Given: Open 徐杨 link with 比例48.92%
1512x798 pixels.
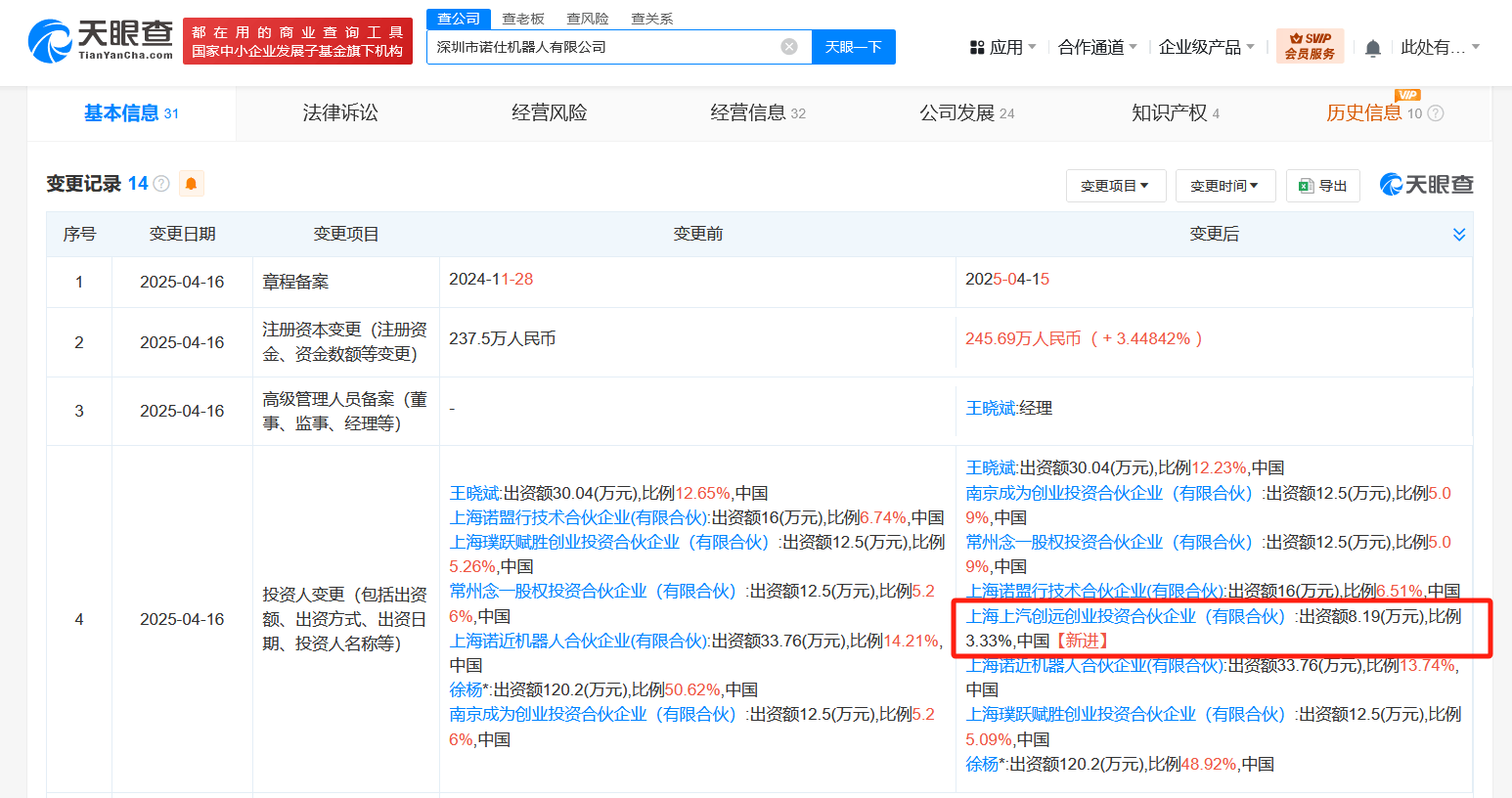Looking at the screenshot, I should (x=983, y=765).
